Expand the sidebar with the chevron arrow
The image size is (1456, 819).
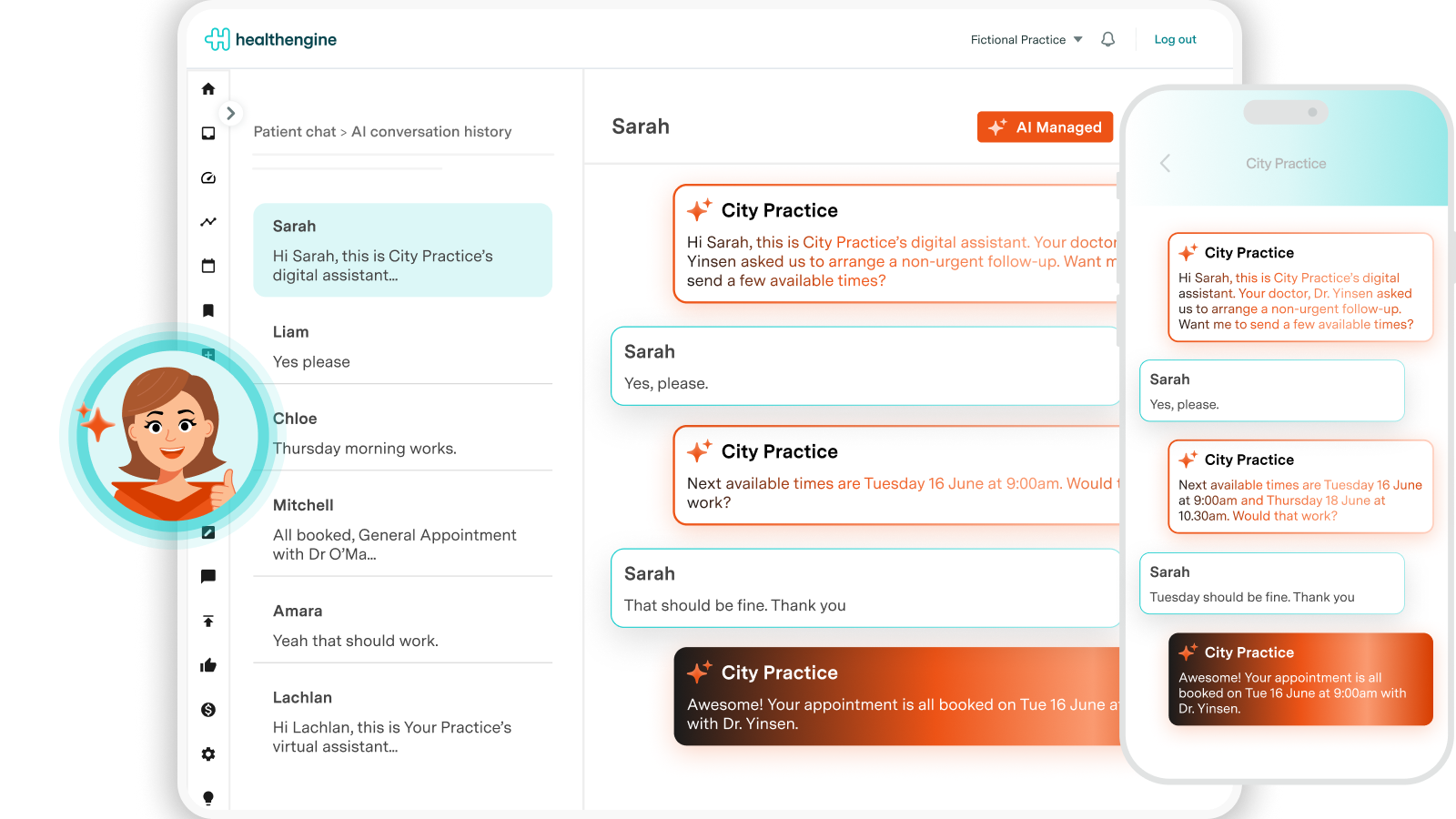[230, 114]
